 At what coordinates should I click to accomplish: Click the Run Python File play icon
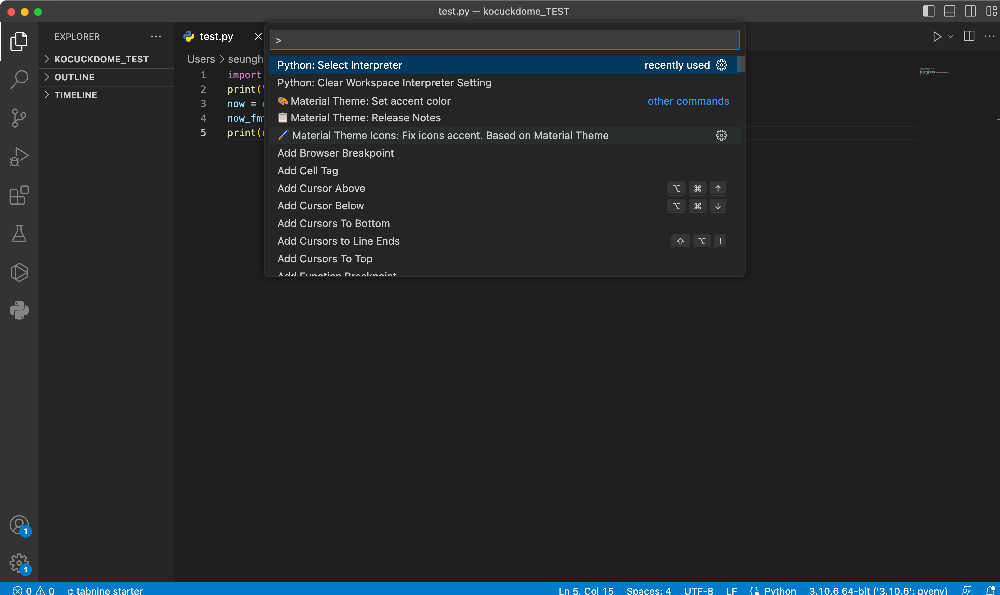[937, 37]
